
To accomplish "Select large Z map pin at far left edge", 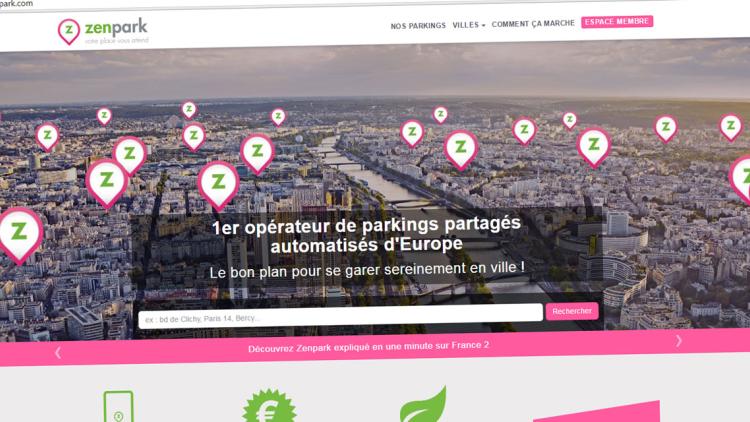I will 19,235.
